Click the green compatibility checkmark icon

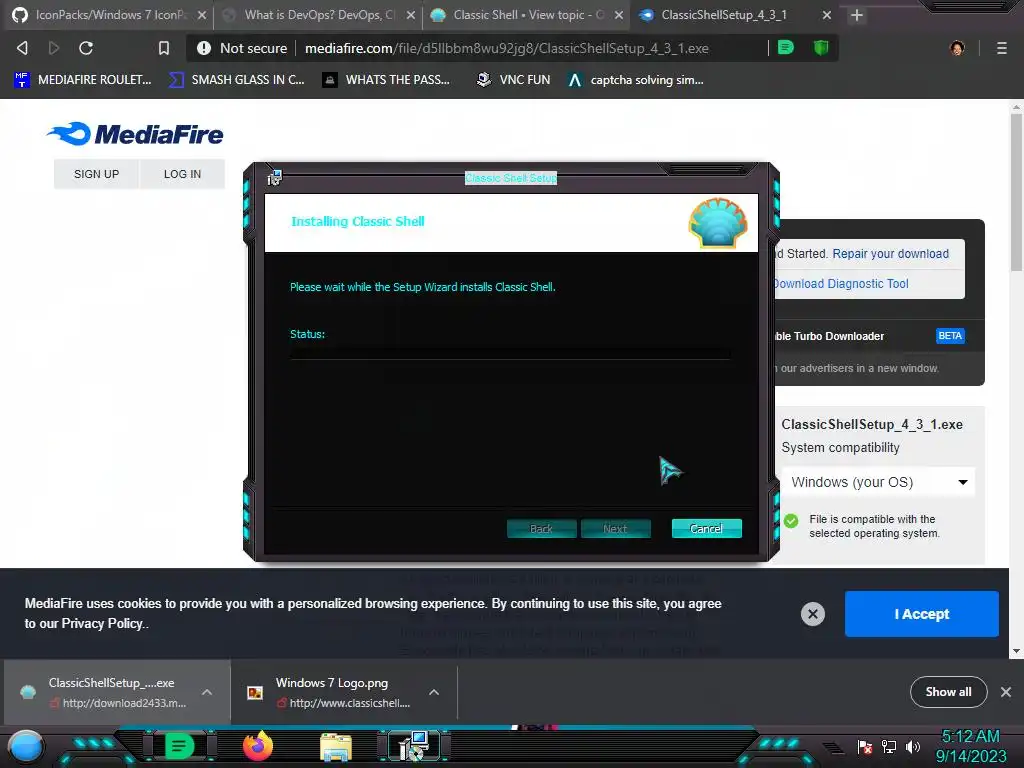point(791,520)
